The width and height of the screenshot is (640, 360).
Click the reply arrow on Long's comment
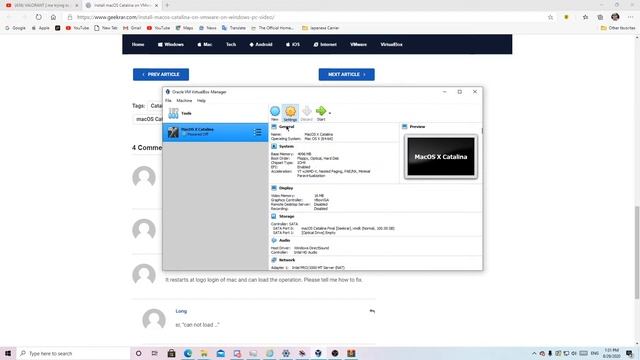click(x=372, y=311)
